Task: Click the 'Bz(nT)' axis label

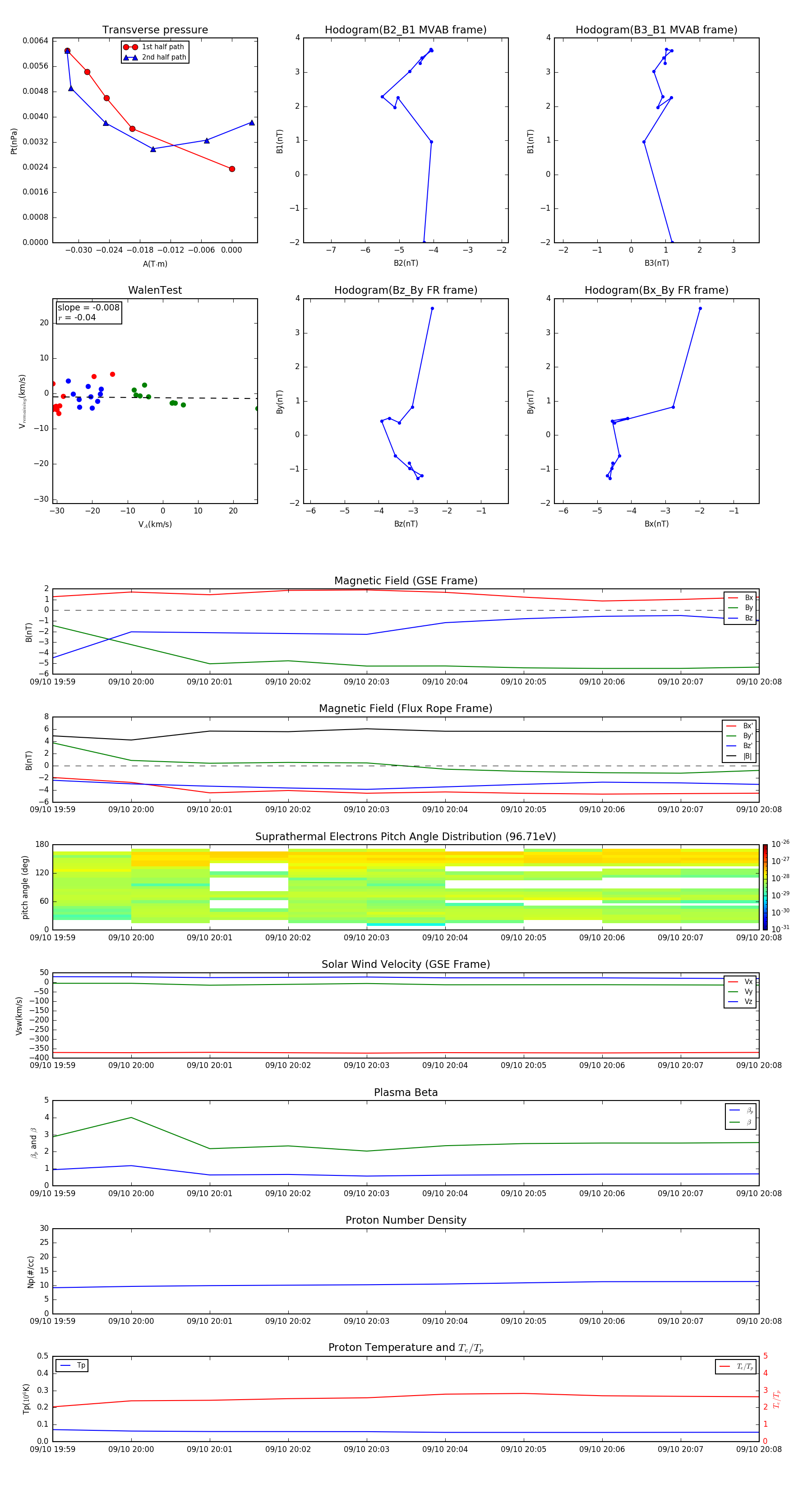Action: 406,524
